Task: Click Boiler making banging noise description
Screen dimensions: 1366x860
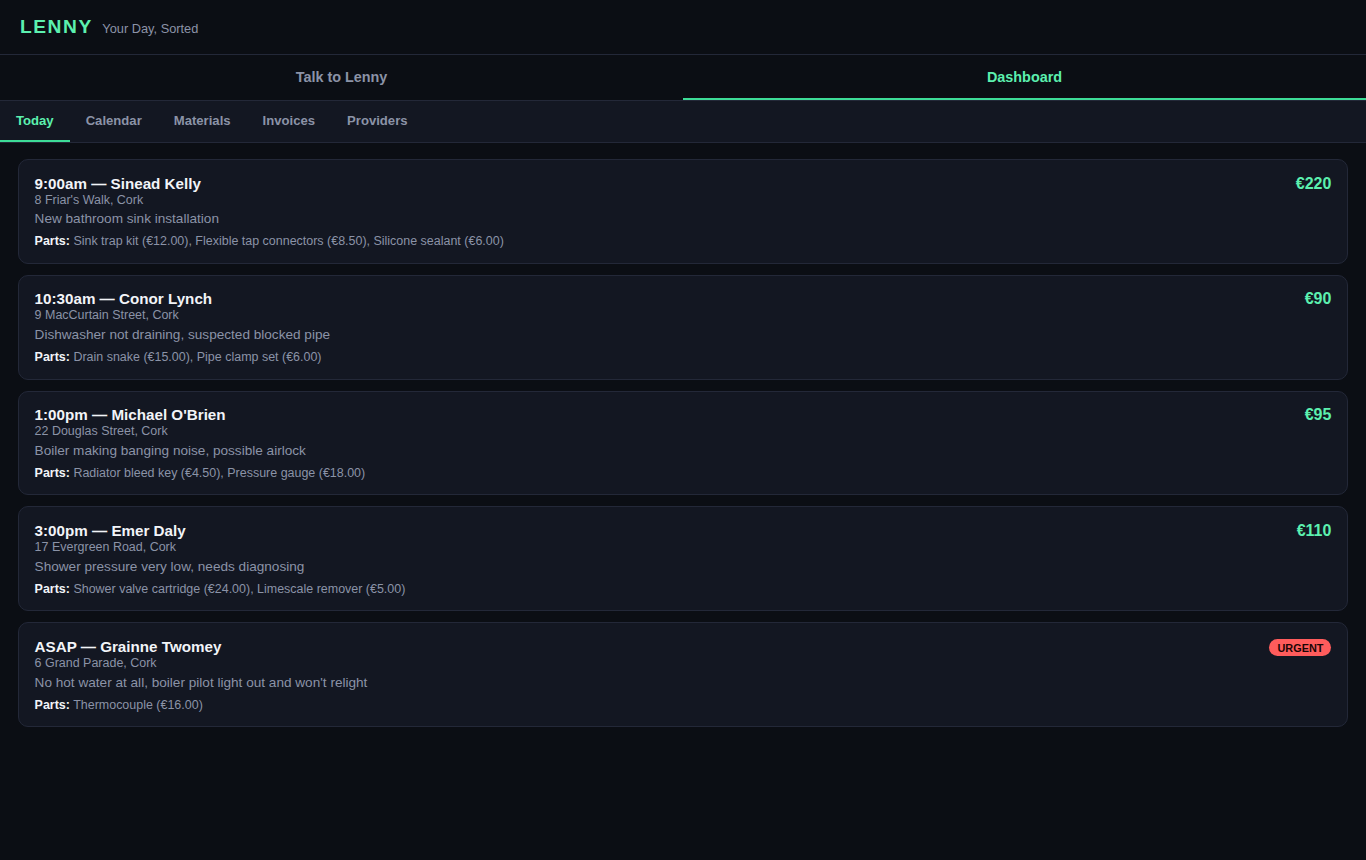Action: [170, 451]
